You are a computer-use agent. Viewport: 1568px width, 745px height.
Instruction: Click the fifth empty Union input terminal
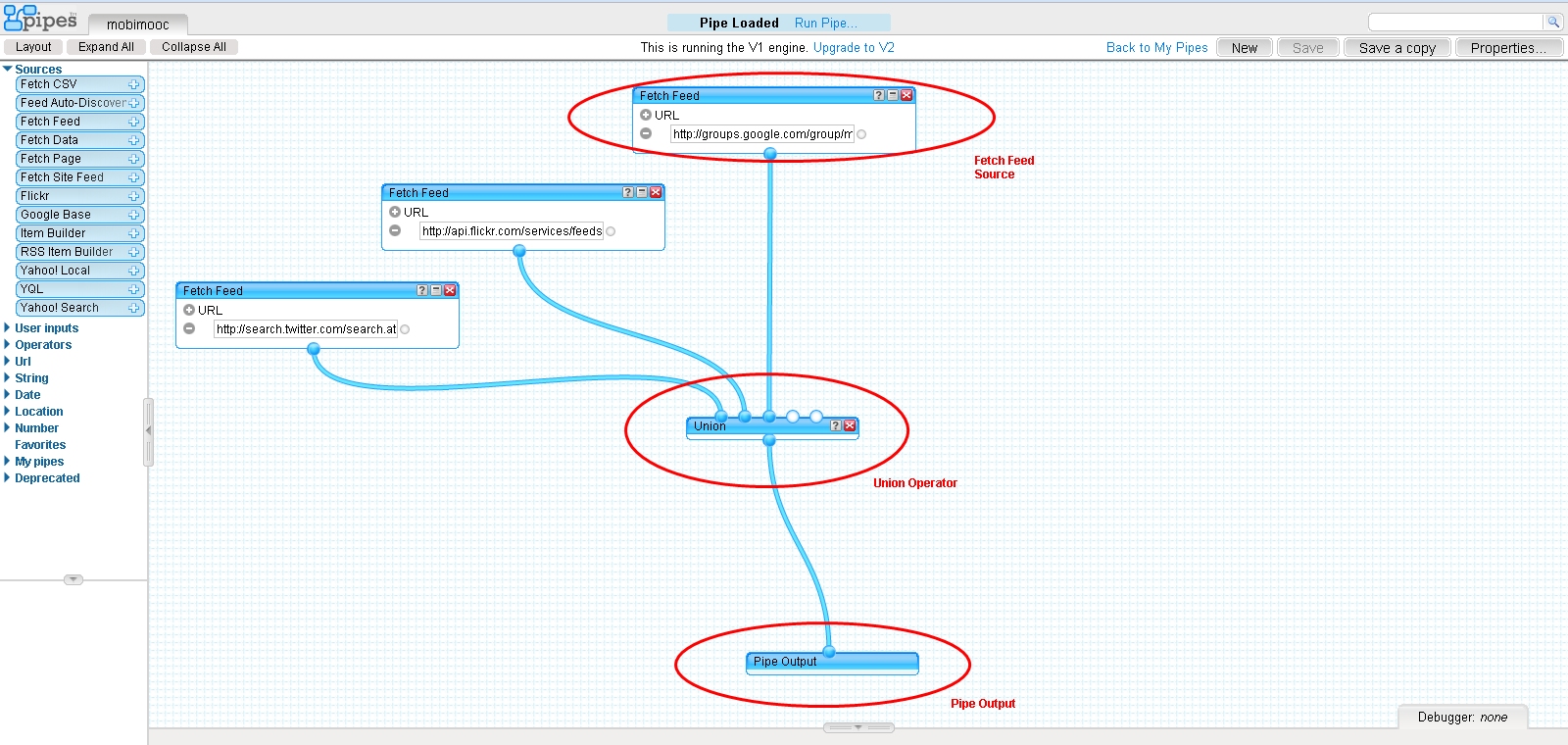(816, 417)
